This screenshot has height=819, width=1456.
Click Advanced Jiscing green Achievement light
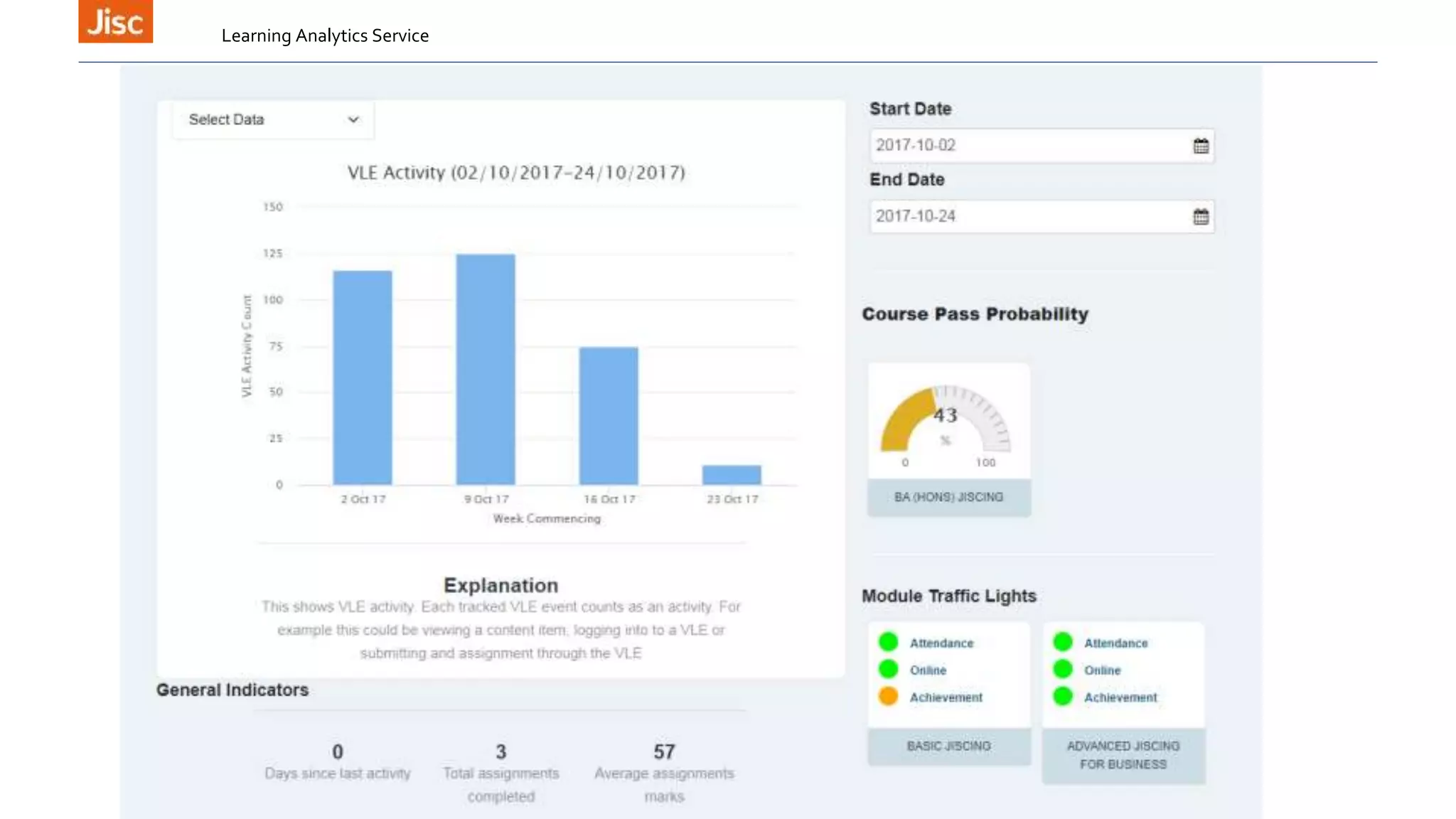coord(1063,696)
